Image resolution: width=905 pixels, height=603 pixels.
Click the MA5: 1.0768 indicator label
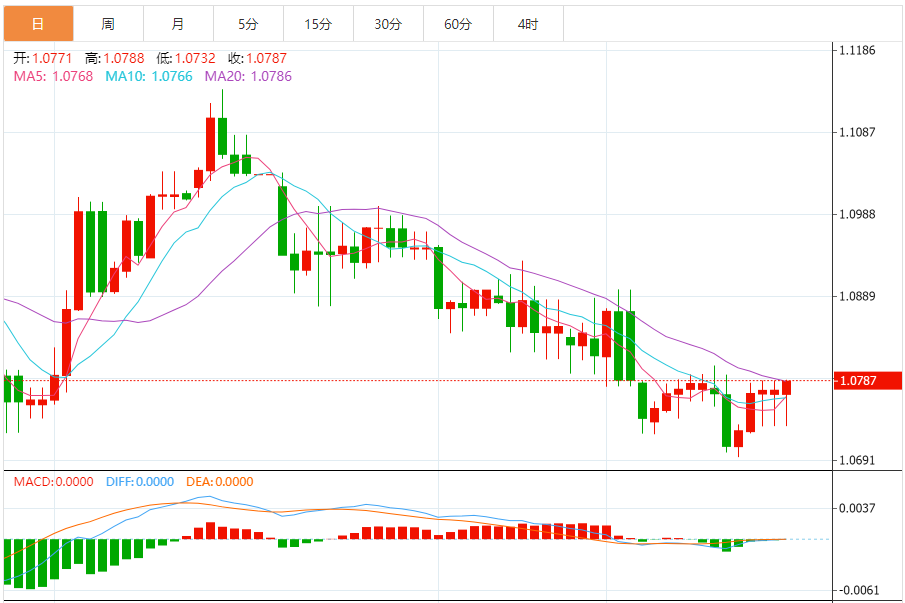pyautogui.click(x=53, y=76)
